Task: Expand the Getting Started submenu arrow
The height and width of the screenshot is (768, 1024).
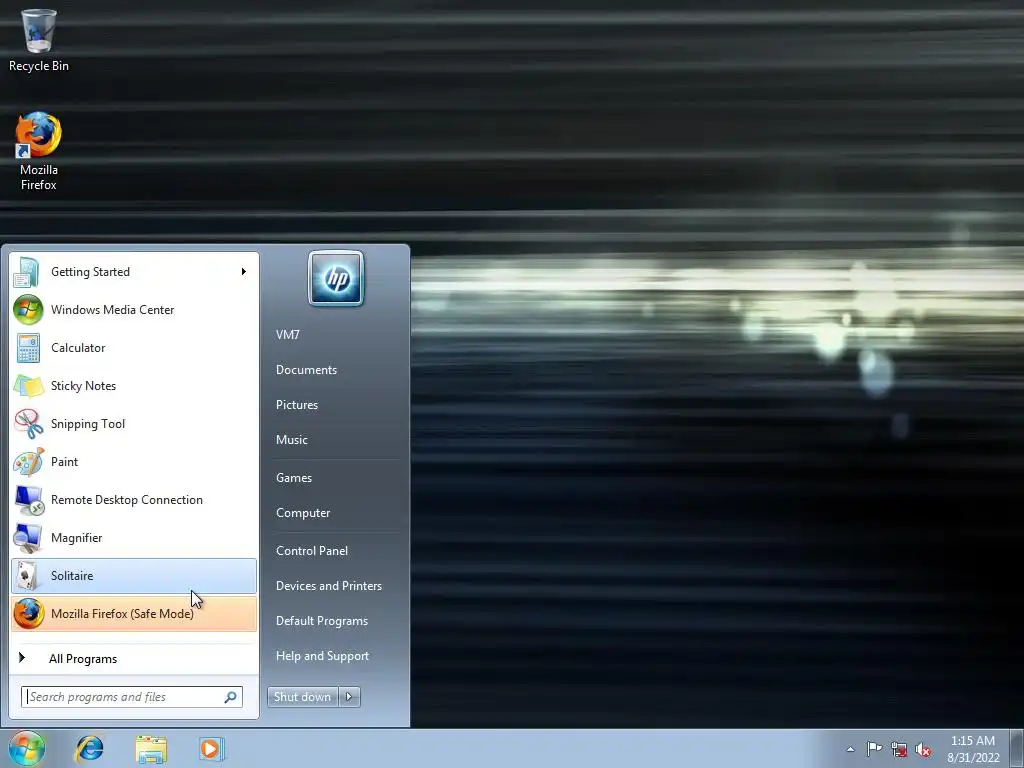Action: coord(244,272)
